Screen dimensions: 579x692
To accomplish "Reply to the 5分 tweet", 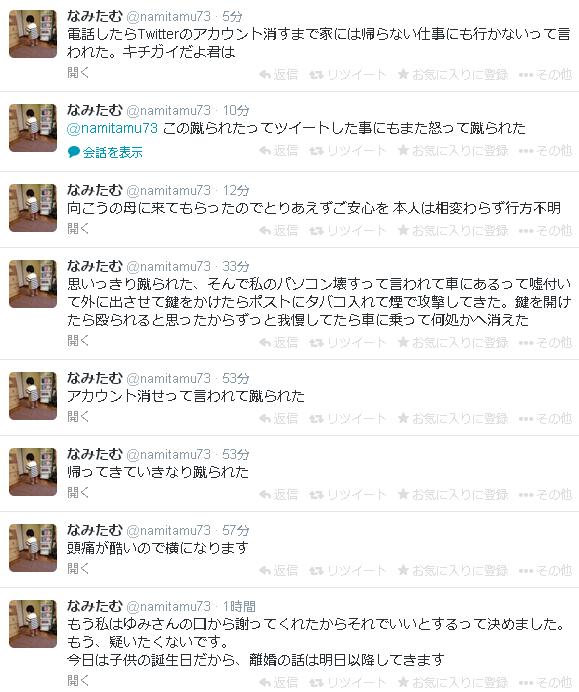I will point(278,74).
